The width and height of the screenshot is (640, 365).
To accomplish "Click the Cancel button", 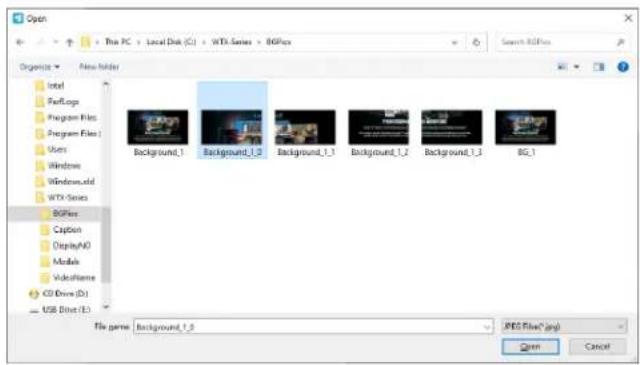I will click(597, 347).
